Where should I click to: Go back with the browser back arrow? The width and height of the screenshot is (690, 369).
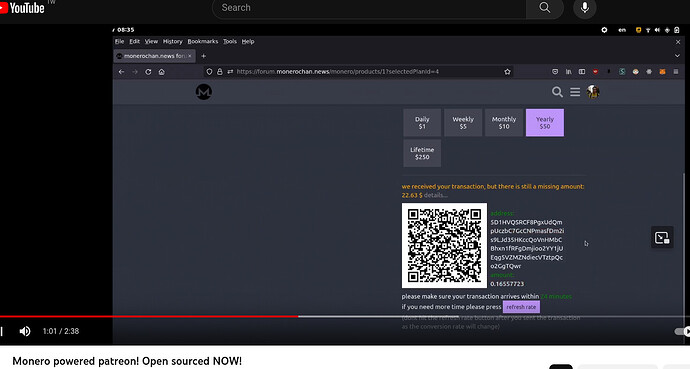pyautogui.click(x=121, y=72)
